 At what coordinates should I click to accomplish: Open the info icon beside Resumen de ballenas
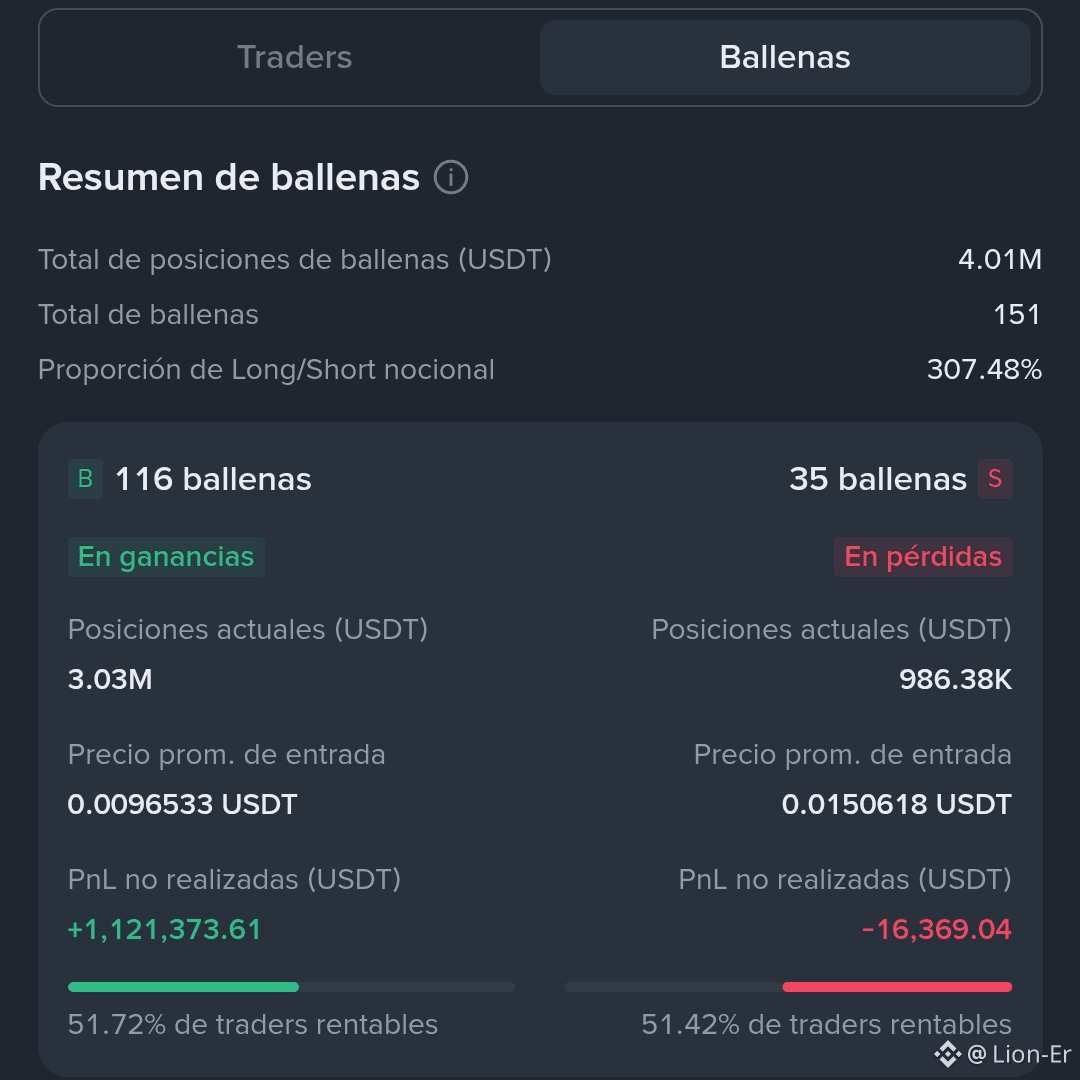pyautogui.click(x=451, y=178)
